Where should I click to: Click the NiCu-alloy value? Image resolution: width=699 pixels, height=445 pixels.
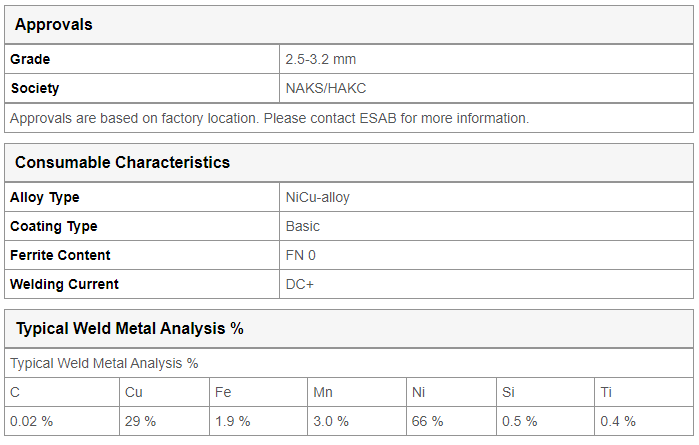[317, 197]
